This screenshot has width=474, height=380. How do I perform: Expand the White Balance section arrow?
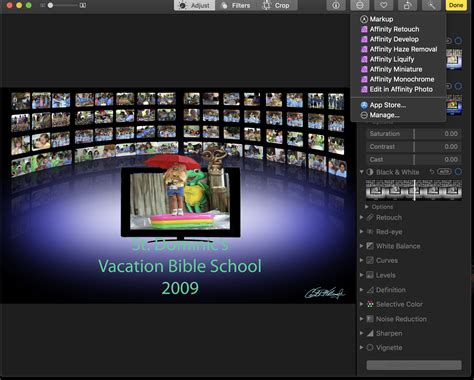361,246
